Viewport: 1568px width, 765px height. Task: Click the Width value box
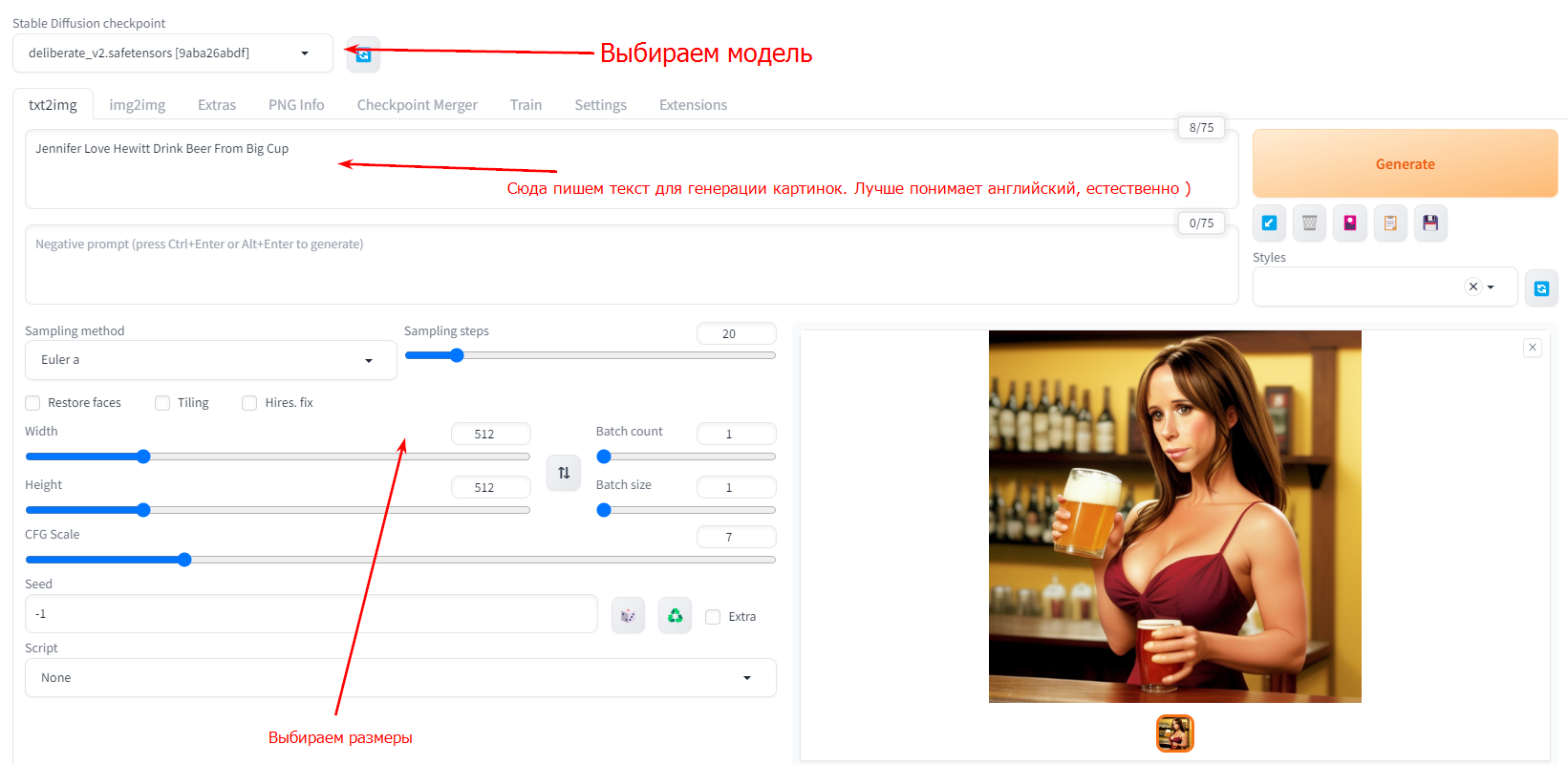click(490, 434)
